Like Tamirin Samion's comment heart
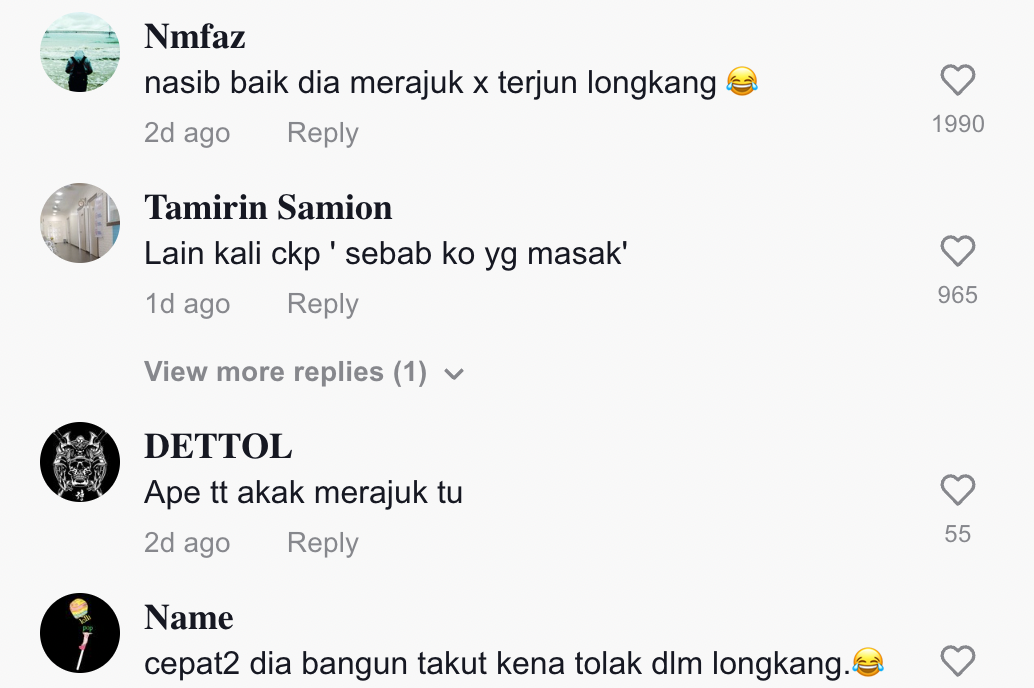The image size is (1034, 688). 958,251
